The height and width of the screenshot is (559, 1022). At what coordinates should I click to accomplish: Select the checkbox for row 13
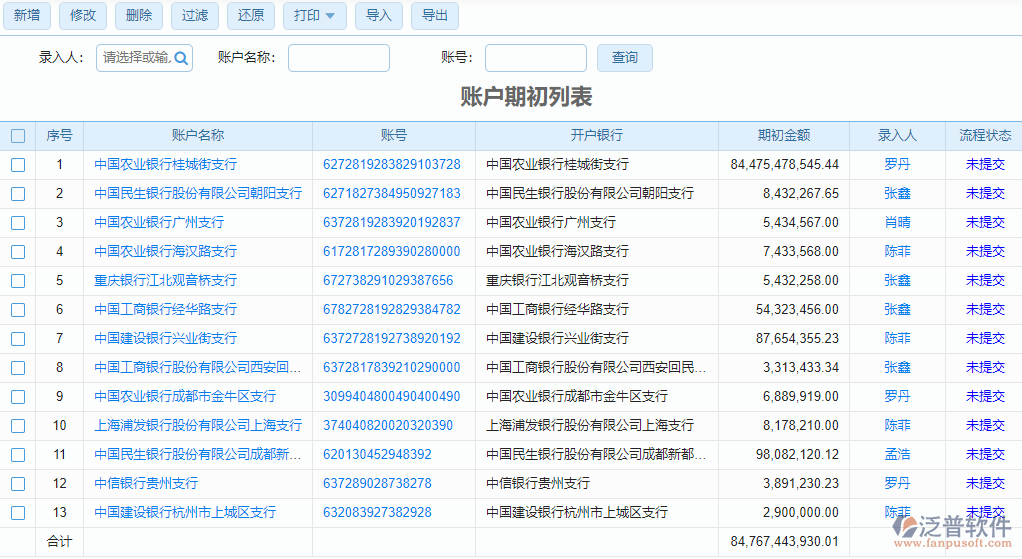[x=18, y=513]
